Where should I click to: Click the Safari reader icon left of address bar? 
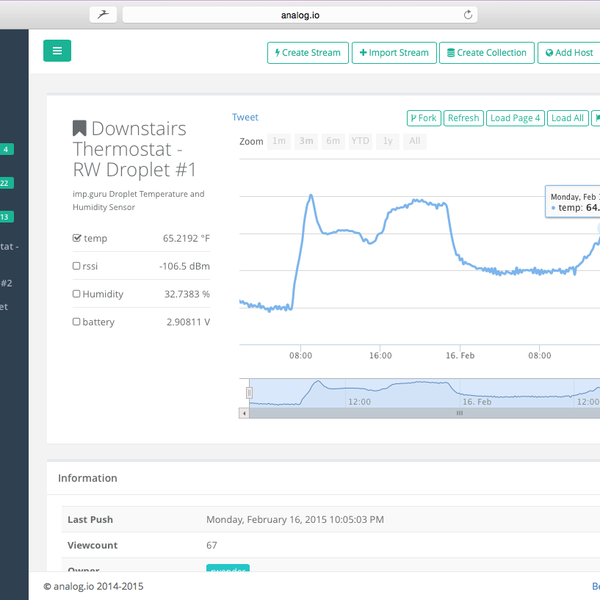(104, 15)
